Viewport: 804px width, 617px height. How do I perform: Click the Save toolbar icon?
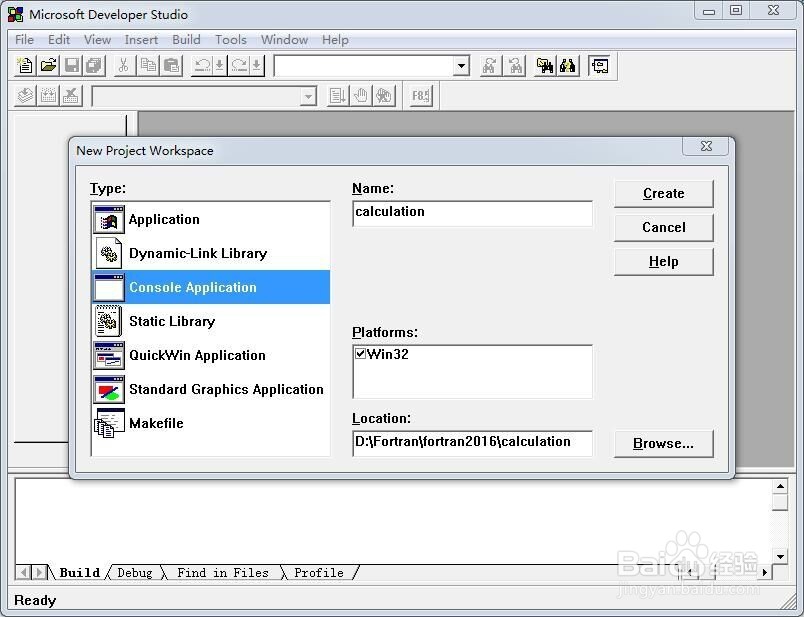click(x=72, y=66)
